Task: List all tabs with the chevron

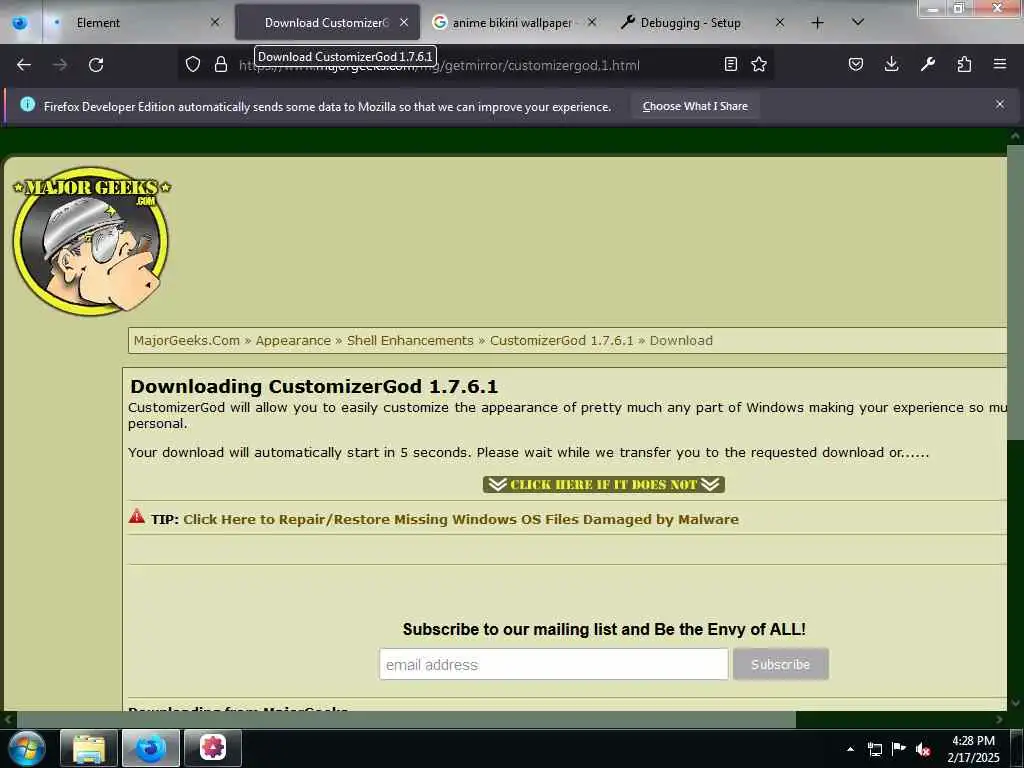Action: 858,22
